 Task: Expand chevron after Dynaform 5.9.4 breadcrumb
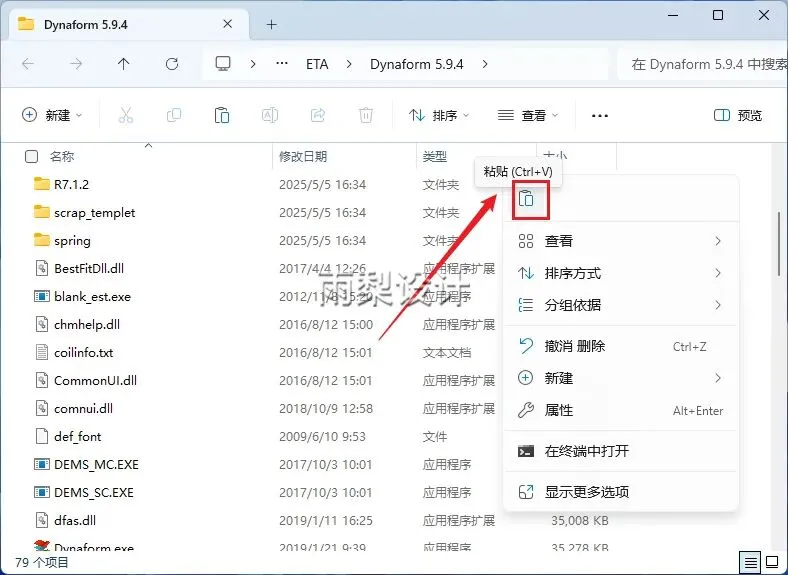click(x=485, y=64)
